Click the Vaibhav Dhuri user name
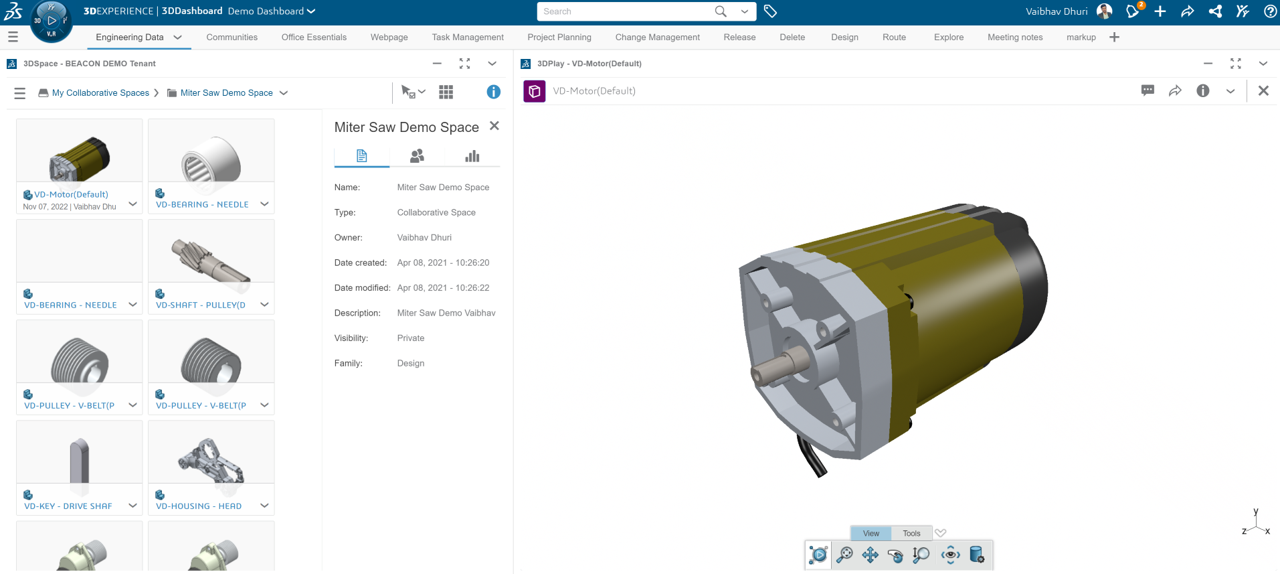Viewport: 1280px width, 574px height. coord(1056,11)
